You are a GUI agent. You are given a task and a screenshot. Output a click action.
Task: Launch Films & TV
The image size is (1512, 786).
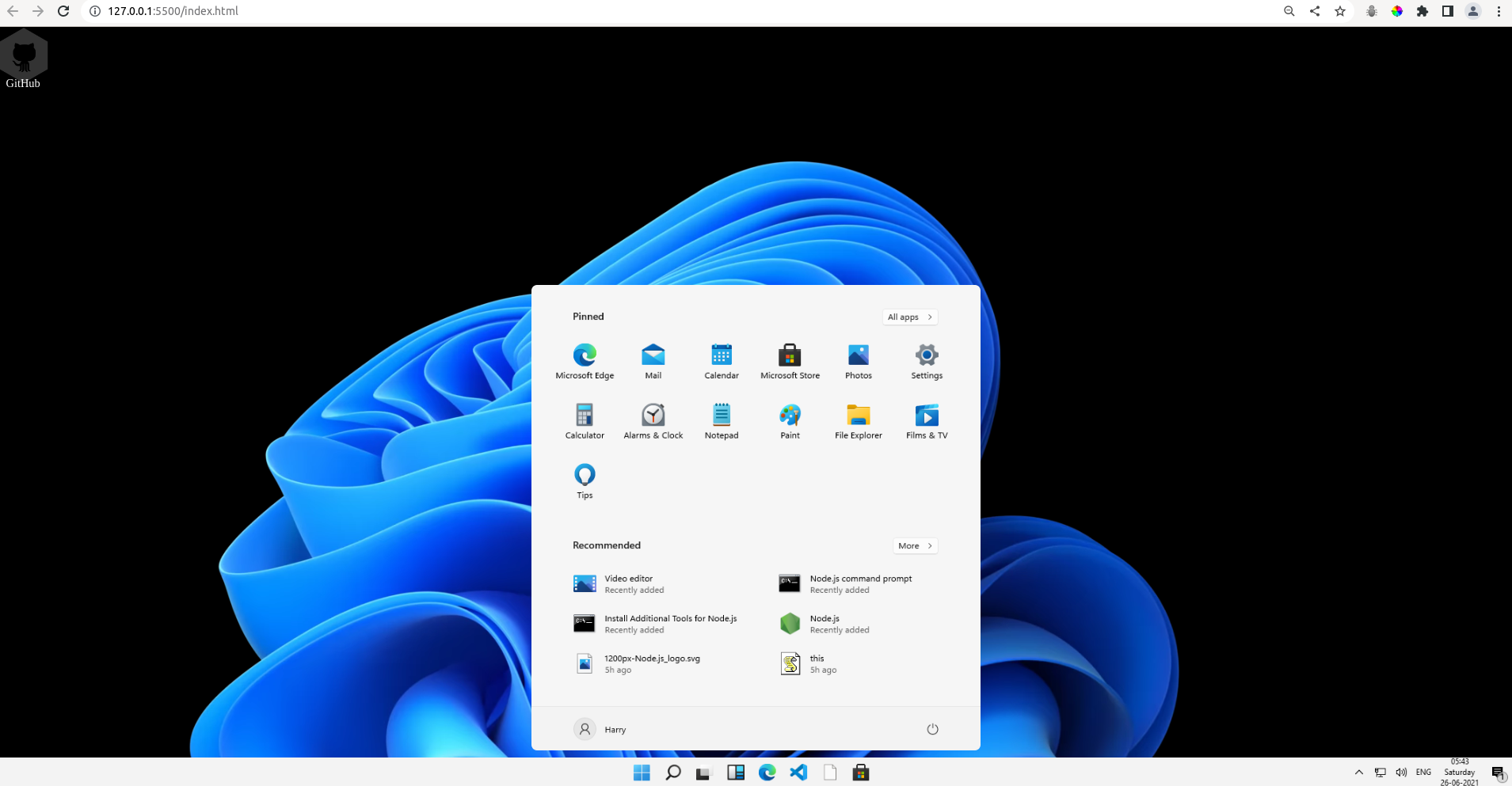pos(925,420)
